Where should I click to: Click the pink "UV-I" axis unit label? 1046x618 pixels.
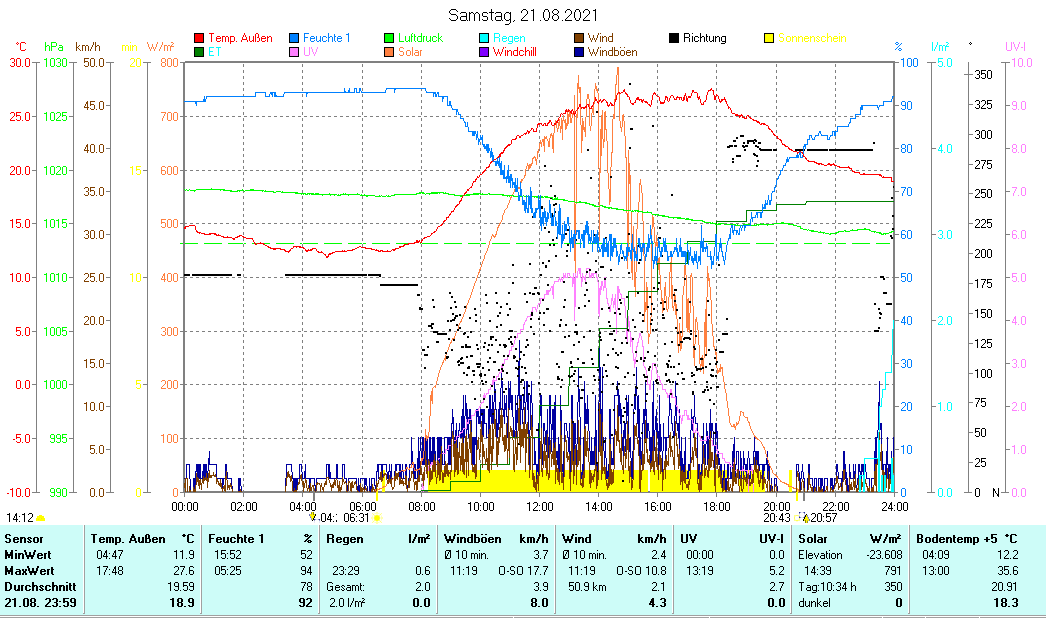1015,47
